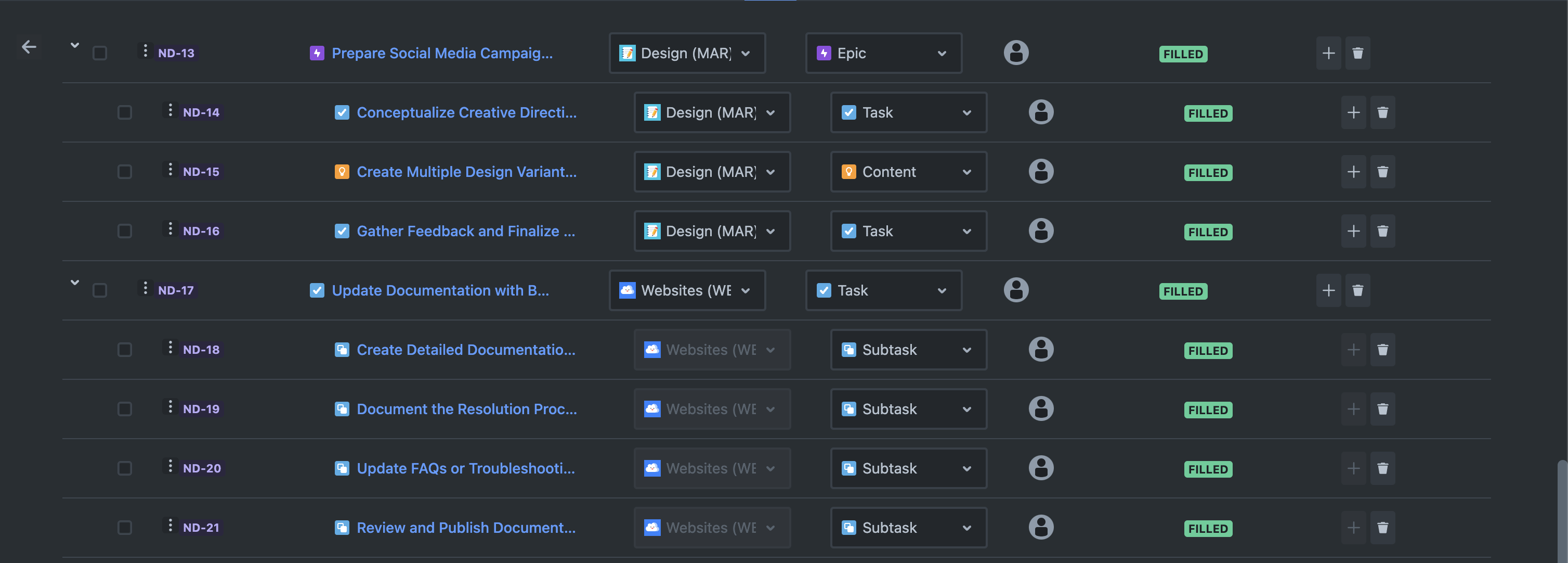Click the back arrow icon
1568x563 pixels.
pyautogui.click(x=29, y=47)
